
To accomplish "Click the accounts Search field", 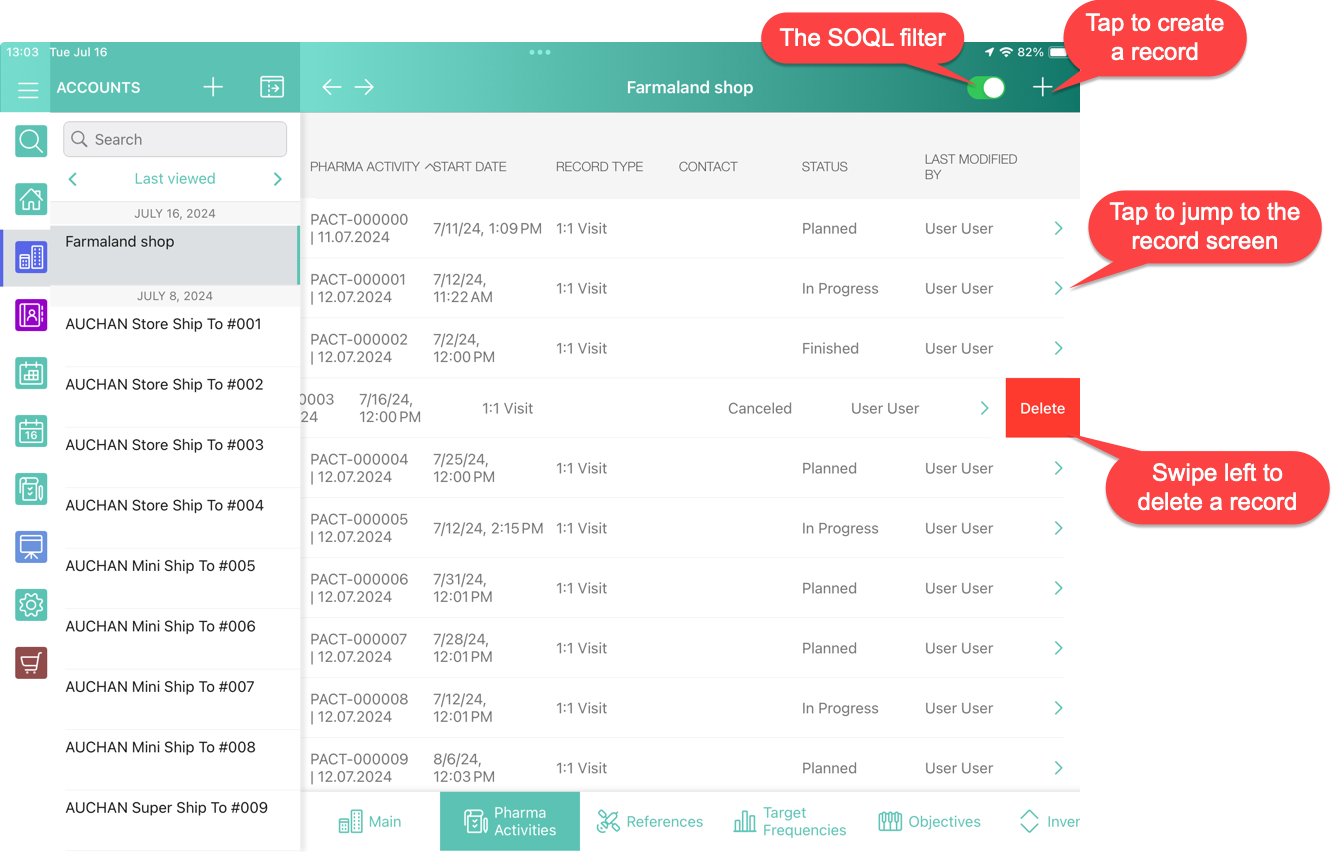I will point(175,140).
